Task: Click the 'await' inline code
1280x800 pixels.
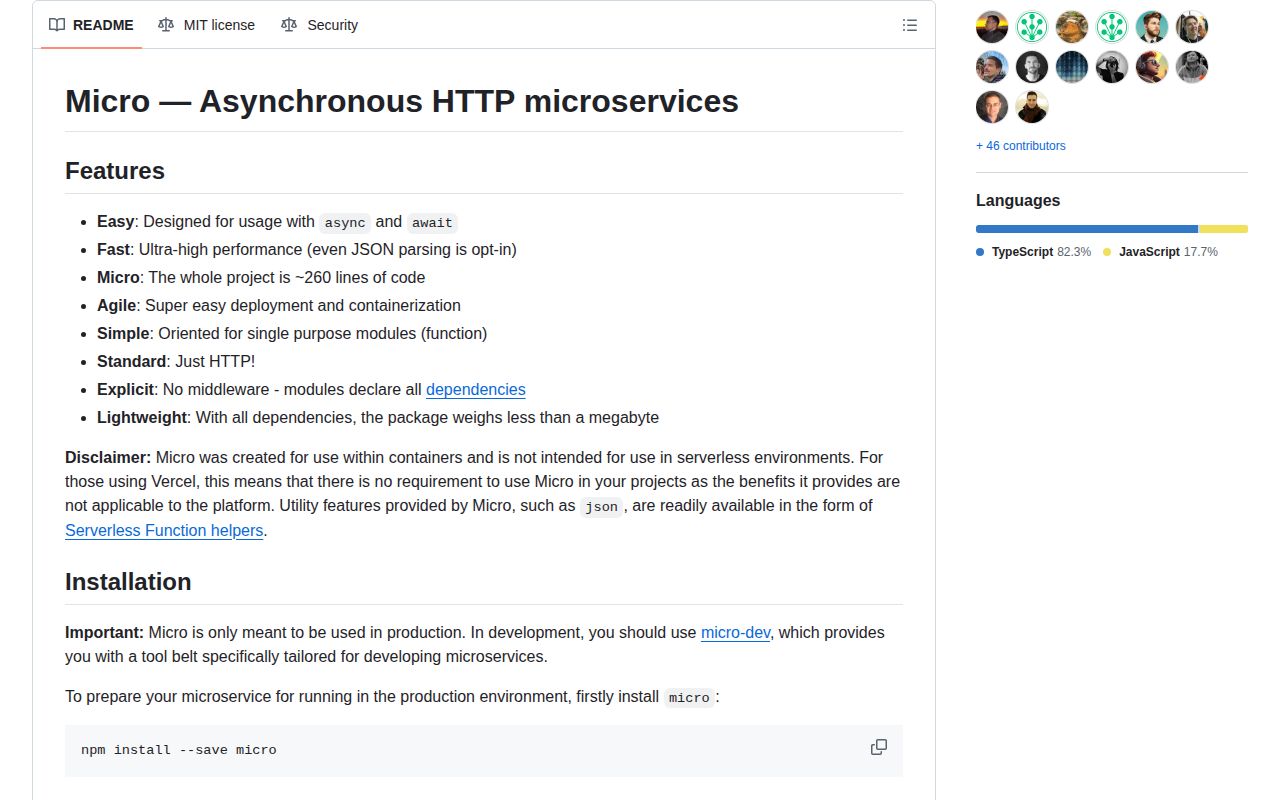Action: click(x=432, y=223)
